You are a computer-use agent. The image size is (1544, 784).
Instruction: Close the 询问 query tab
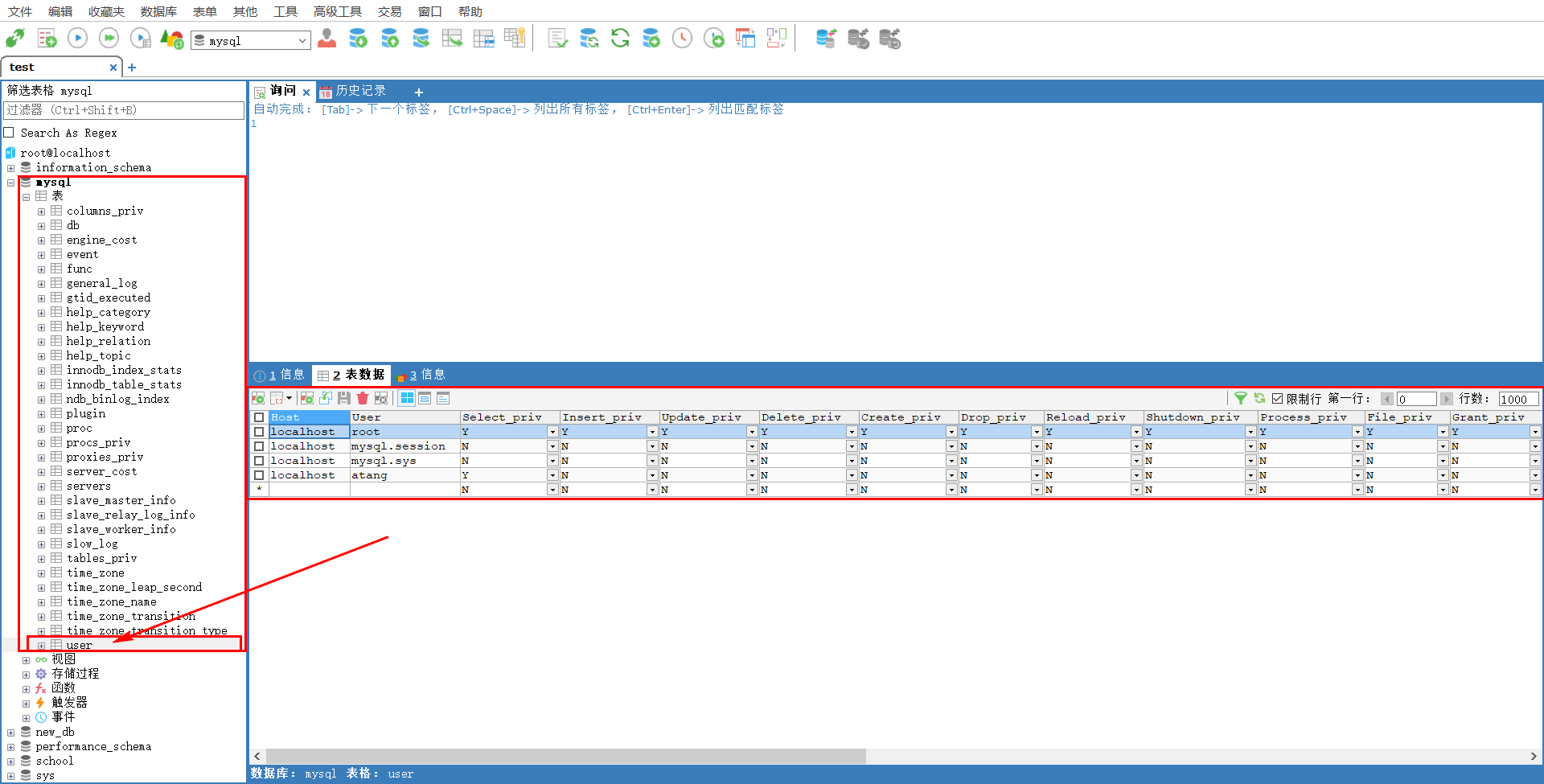tap(306, 92)
